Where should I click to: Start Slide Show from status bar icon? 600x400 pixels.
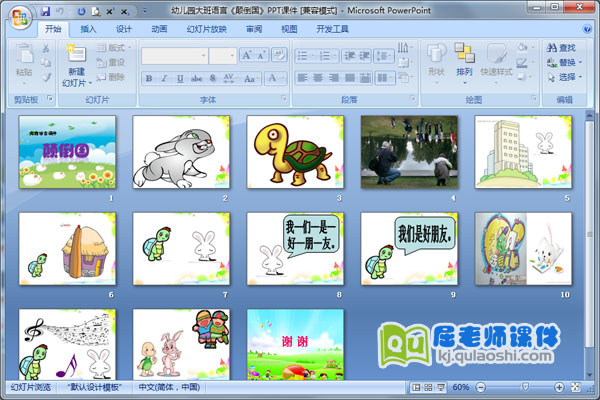pyautogui.click(x=441, y=388)
